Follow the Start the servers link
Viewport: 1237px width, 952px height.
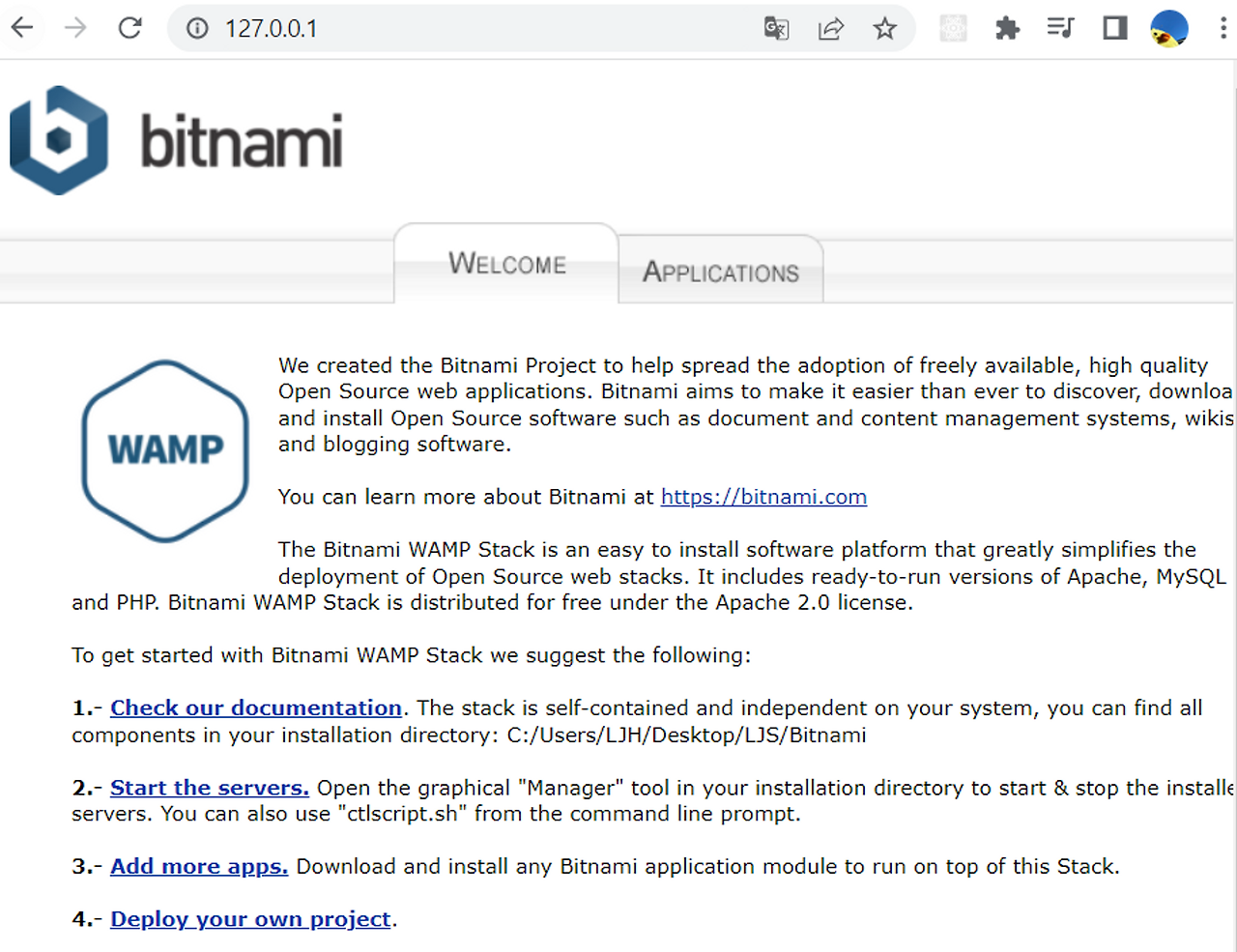[210, 788]
